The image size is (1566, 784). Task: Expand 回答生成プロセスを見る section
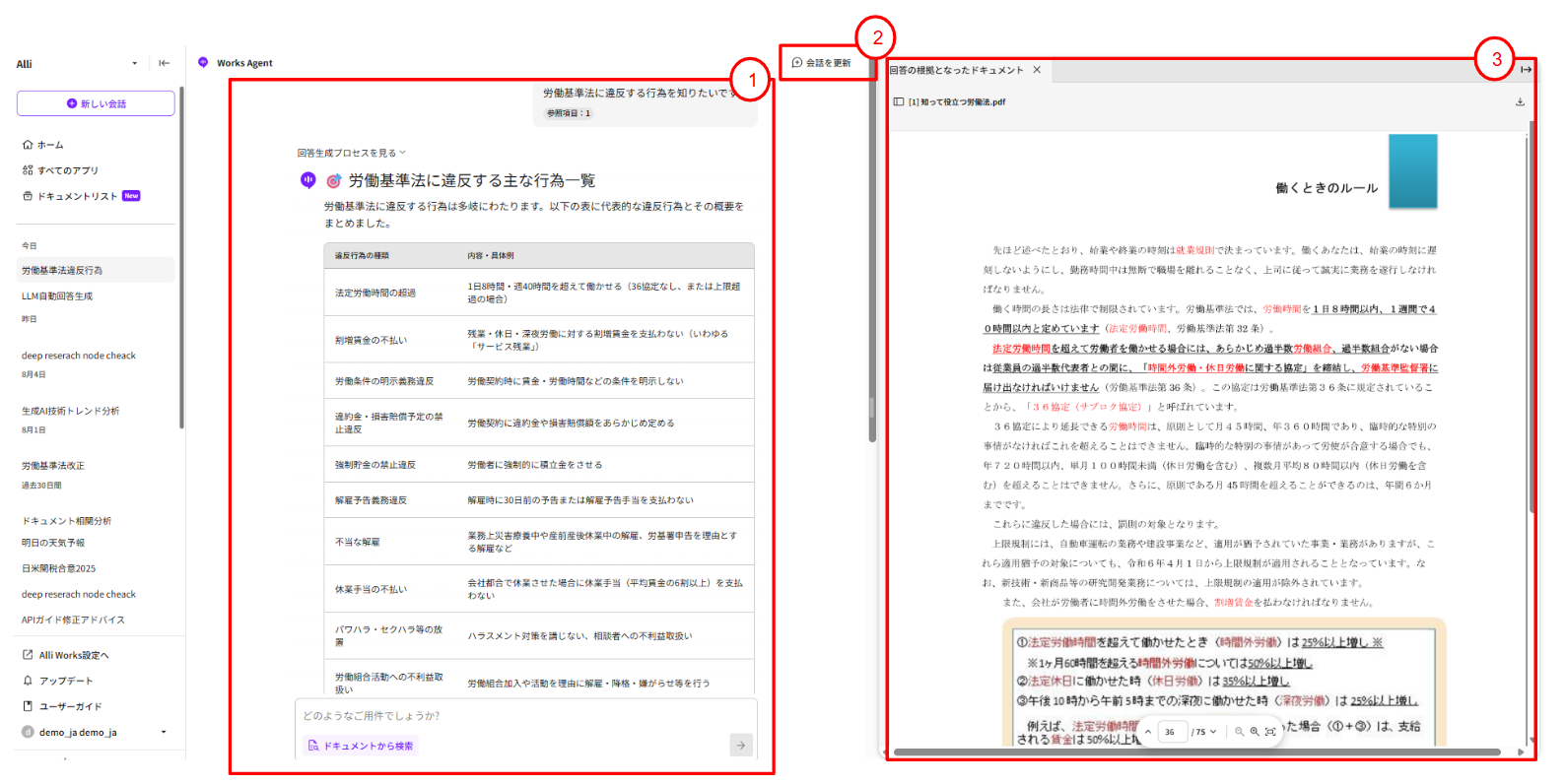pyautogui.click(x=351, y=153)
